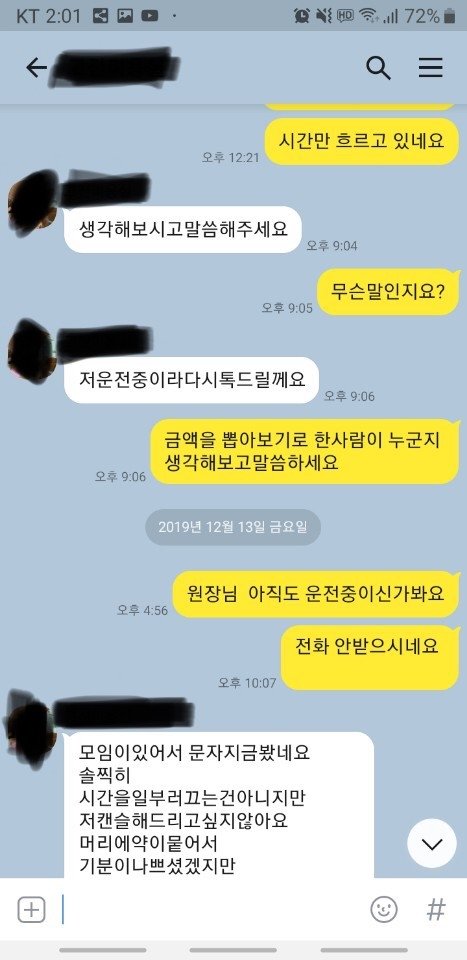Tap the '시간만 흐르고 있네요' message bubble
This screenshot has height=960, width=467.
coord(362,141)
